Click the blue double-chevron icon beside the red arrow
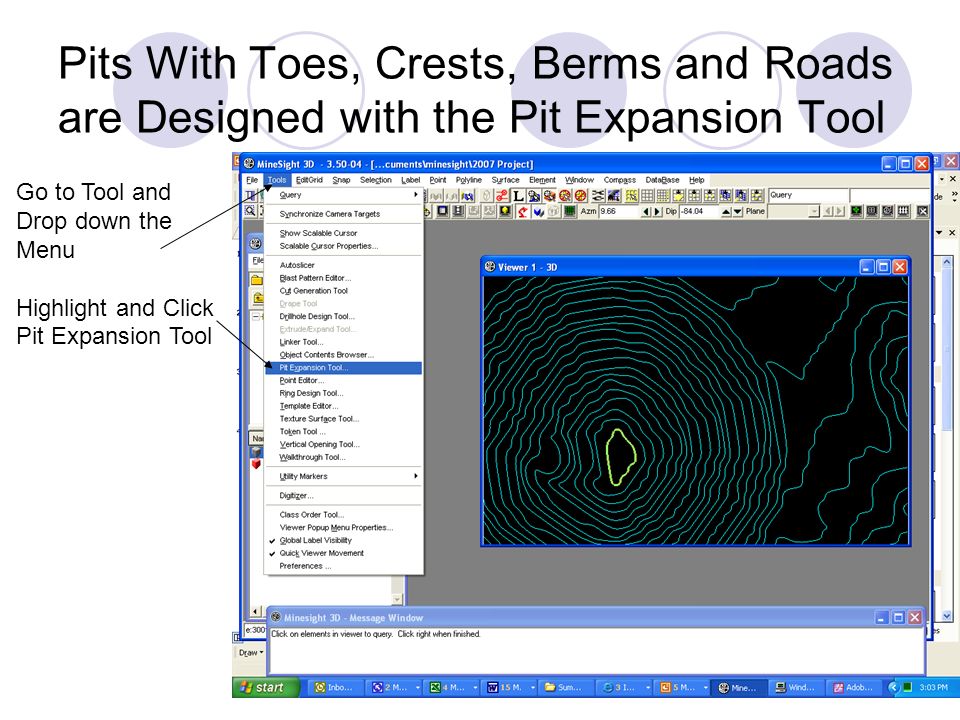Screen dimensions: 960x720 click(x=538, y=211)
